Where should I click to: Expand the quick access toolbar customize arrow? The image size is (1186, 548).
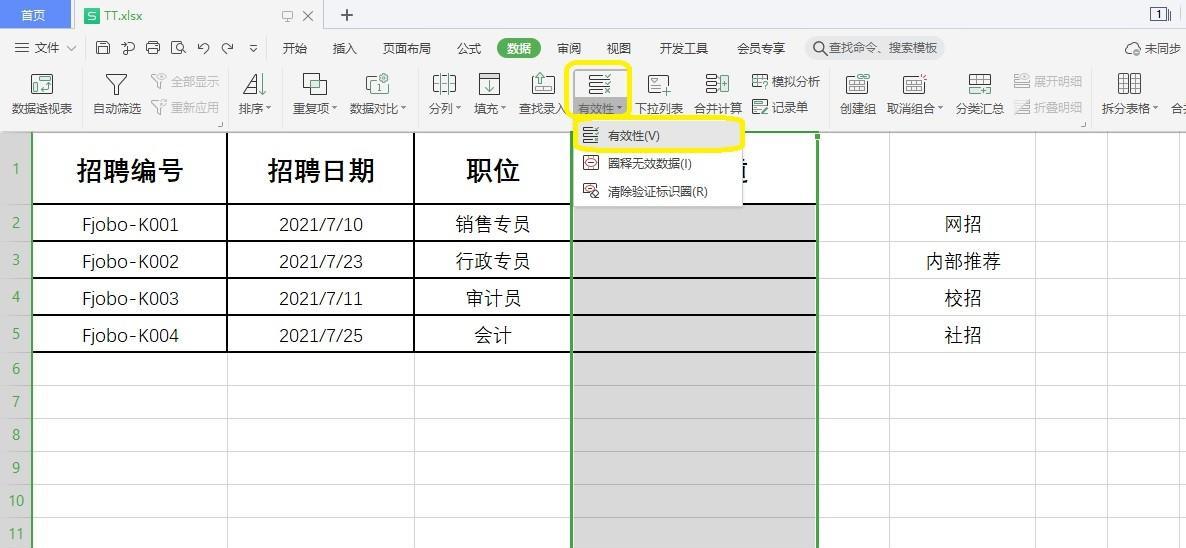(253, 48)
